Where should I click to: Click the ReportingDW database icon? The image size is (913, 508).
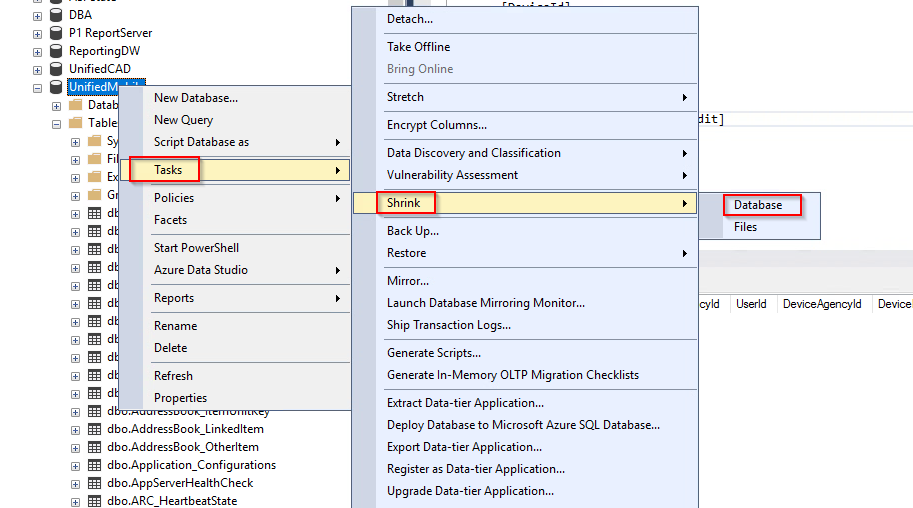pyautogui.click(x=56, y=51)
